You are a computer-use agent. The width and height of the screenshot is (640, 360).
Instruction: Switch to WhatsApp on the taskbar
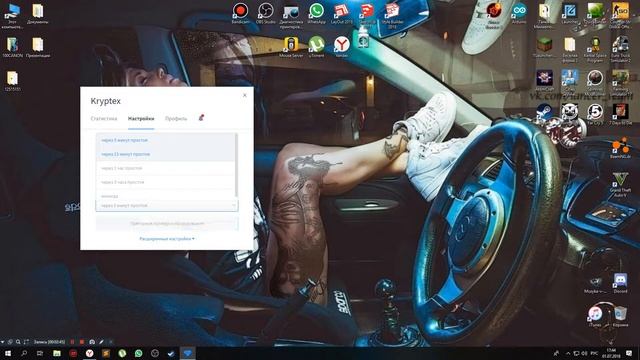pos(138,353)
